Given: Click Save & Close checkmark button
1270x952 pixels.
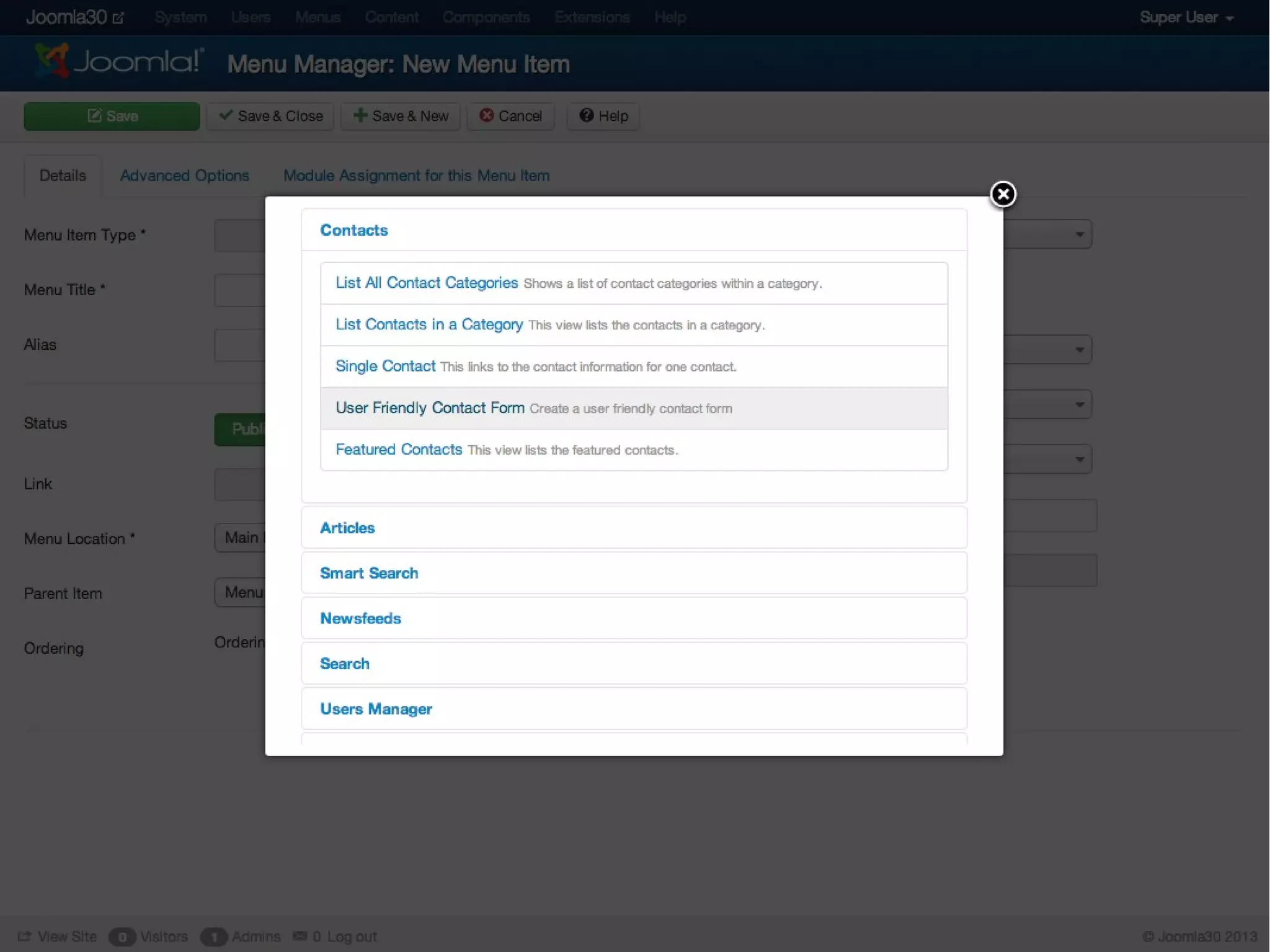Looking at the screenshot, I should tap(270, 116).
